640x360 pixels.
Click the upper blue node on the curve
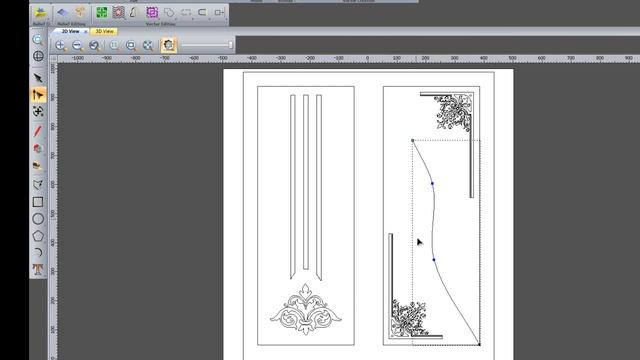click(432, 184)
